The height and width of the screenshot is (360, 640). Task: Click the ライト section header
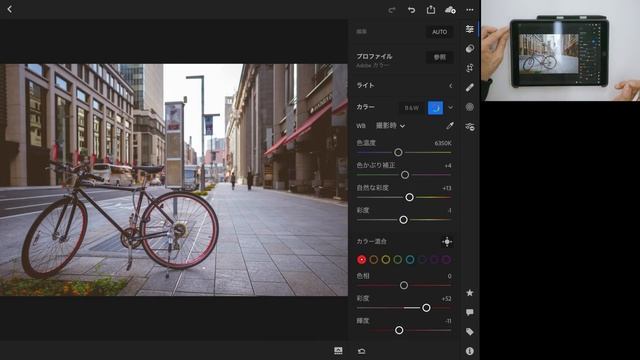366,85
